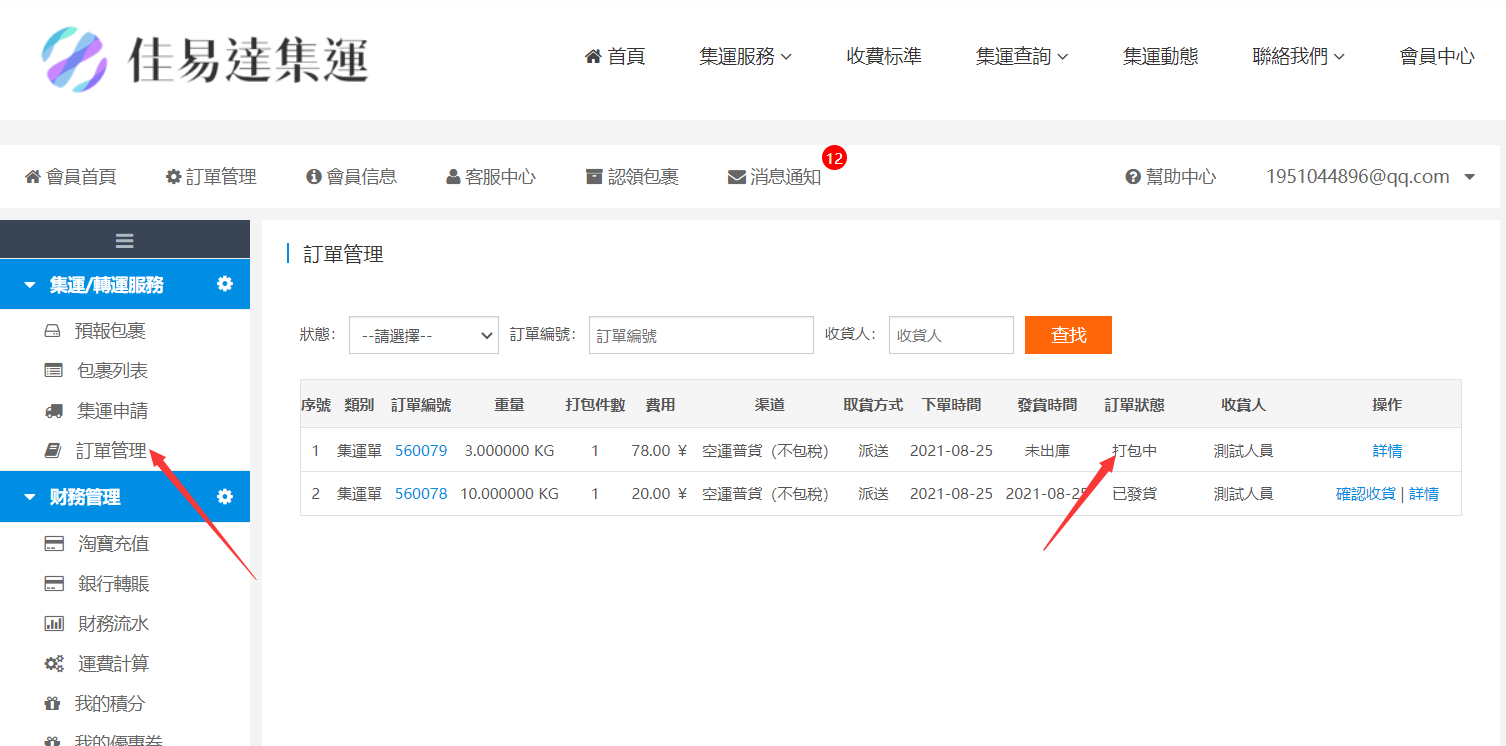Click the gear icon on 集運/轉運服務 header
This screenshot has height=746, width=1506.
225,284
